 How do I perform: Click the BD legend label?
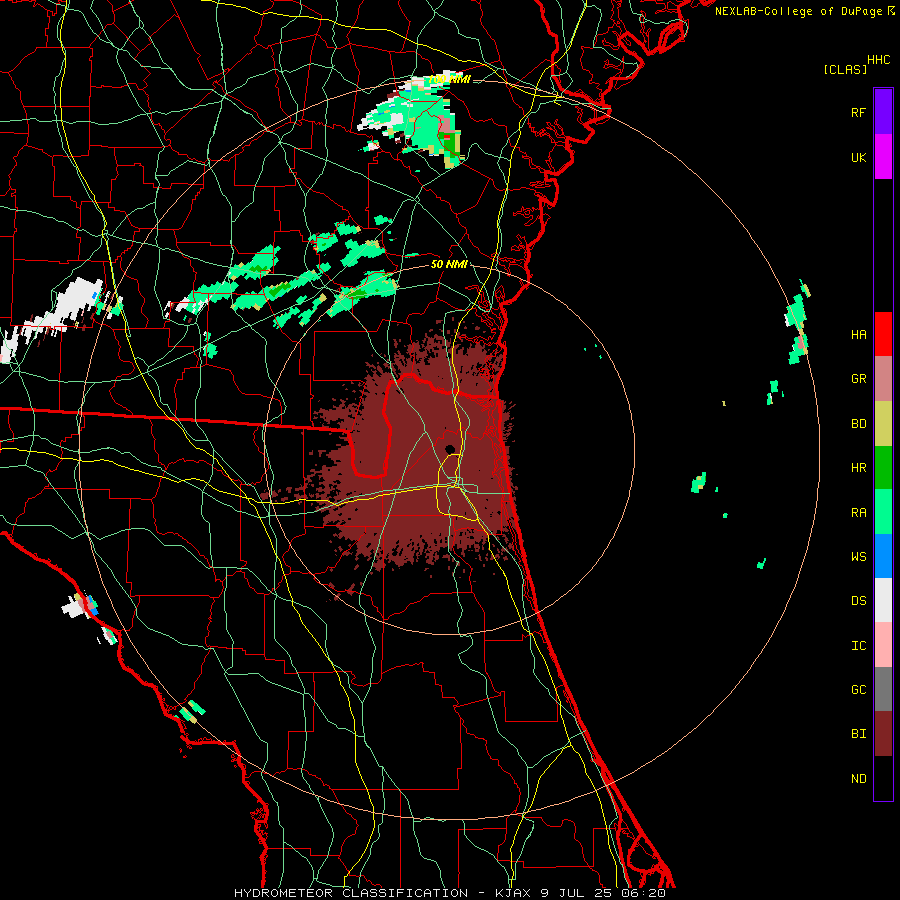click(x=858, y=424)
